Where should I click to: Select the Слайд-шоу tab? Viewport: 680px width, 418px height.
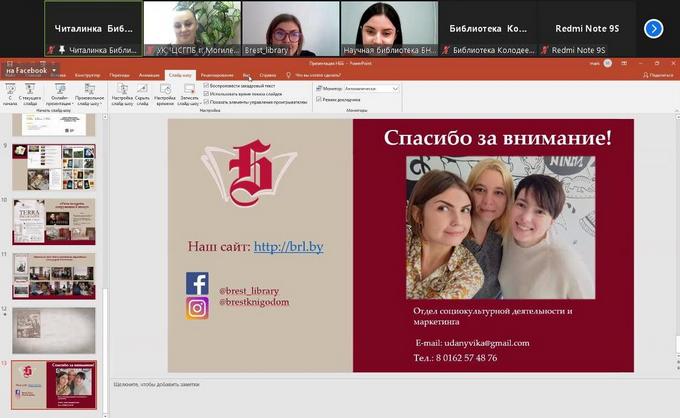point(180,75)
